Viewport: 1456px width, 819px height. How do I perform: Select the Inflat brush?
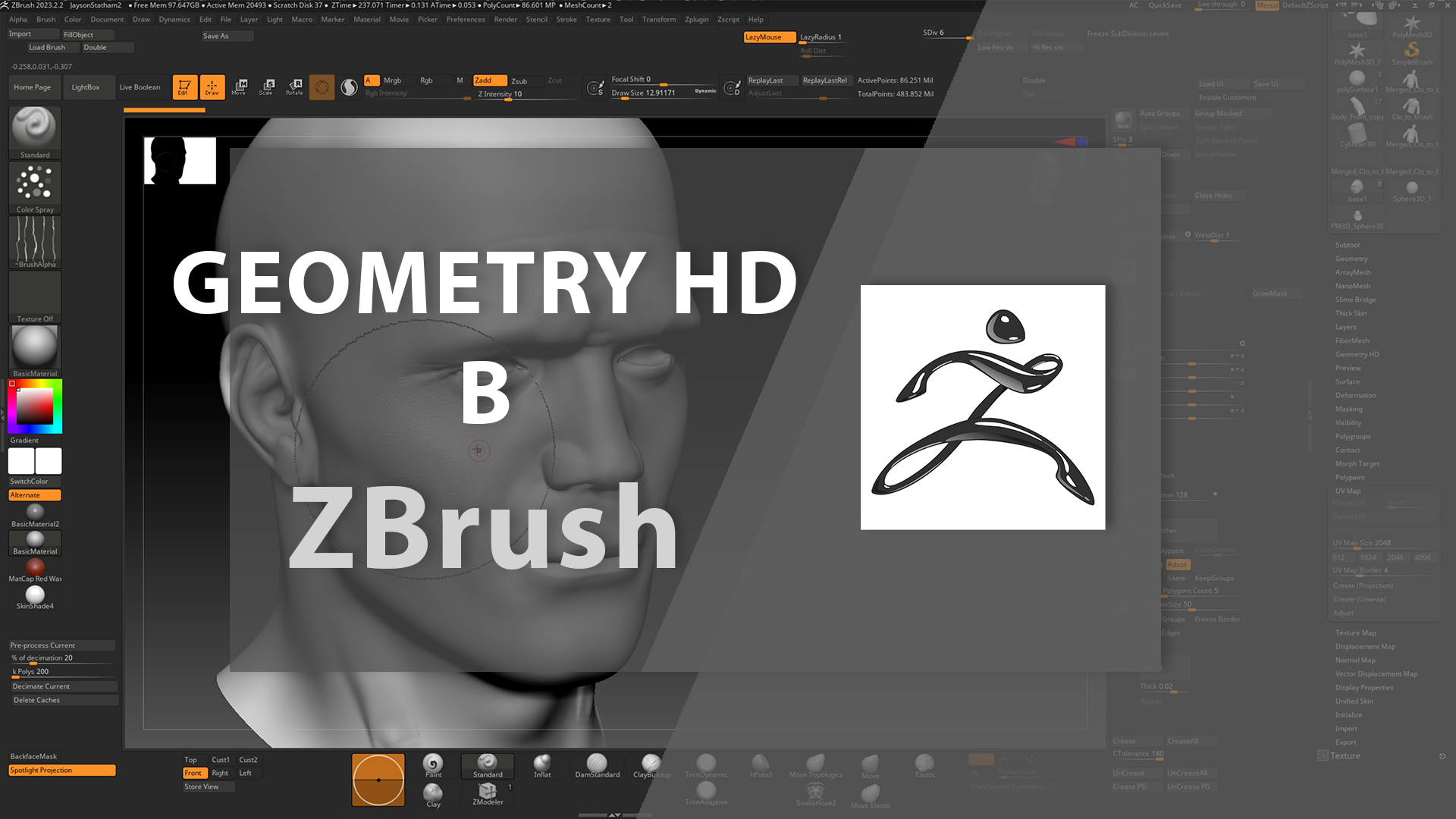(542, 766)
